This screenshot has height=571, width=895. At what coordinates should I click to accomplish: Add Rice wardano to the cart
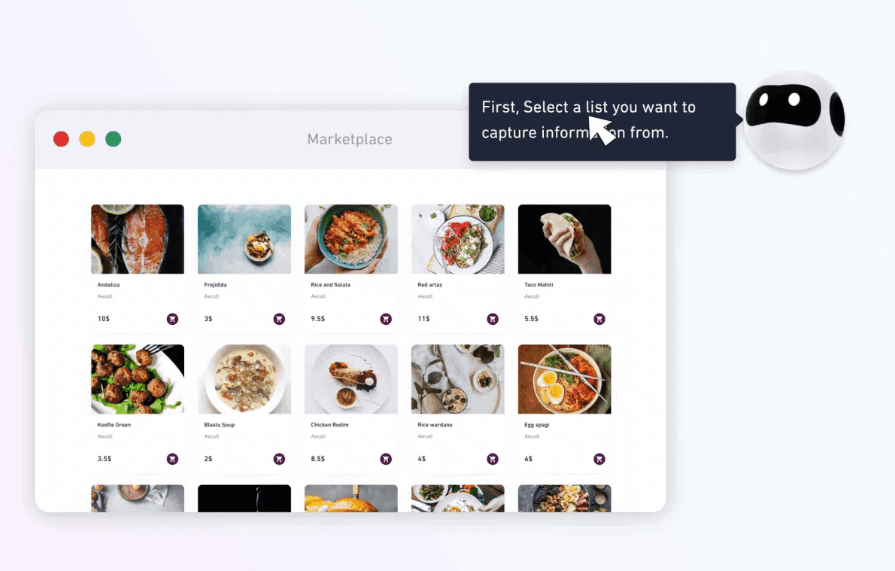tap(493, 459)
